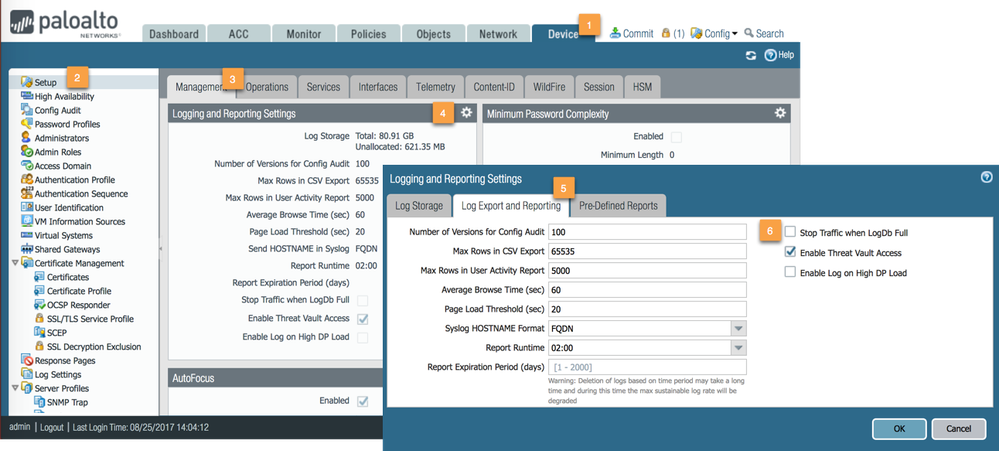Switch to the Log Storage tab

click(x=417, y=206)
